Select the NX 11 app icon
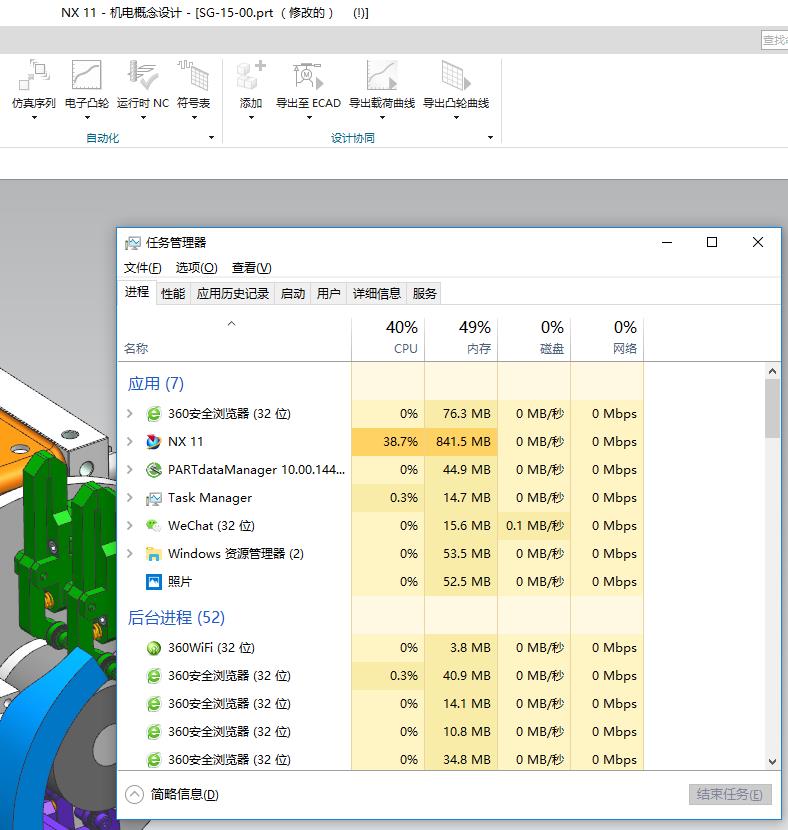 point(153,441)
